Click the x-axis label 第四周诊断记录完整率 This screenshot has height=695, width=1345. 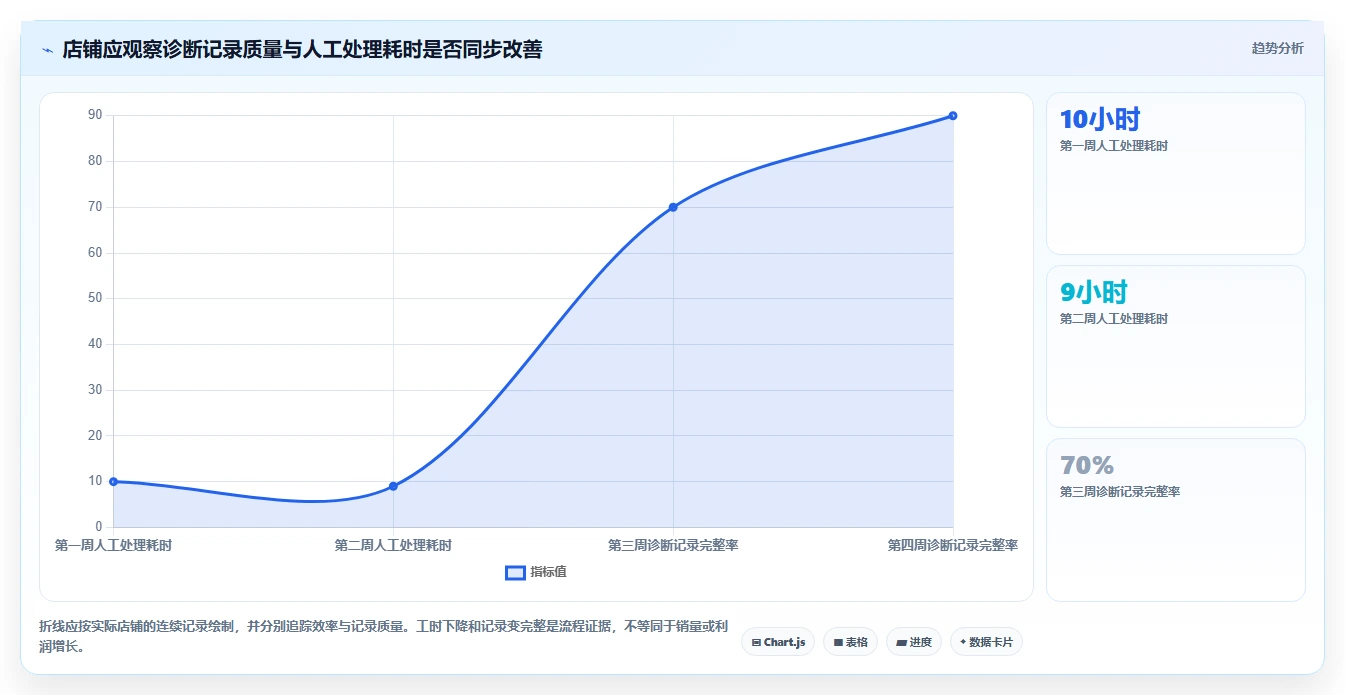(x=953, y=545)
